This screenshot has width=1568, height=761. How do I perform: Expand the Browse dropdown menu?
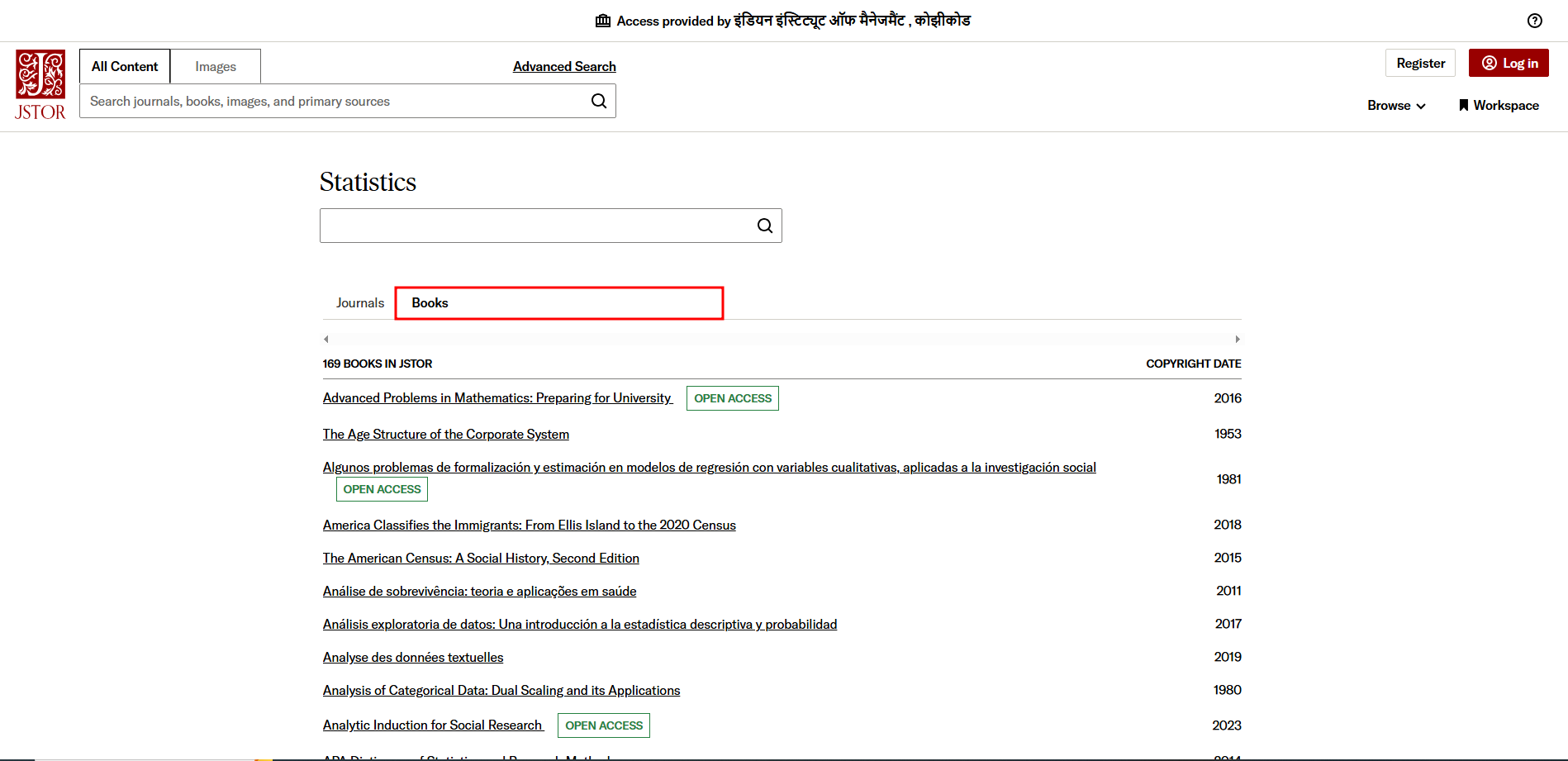click(x=1396, y=105)
